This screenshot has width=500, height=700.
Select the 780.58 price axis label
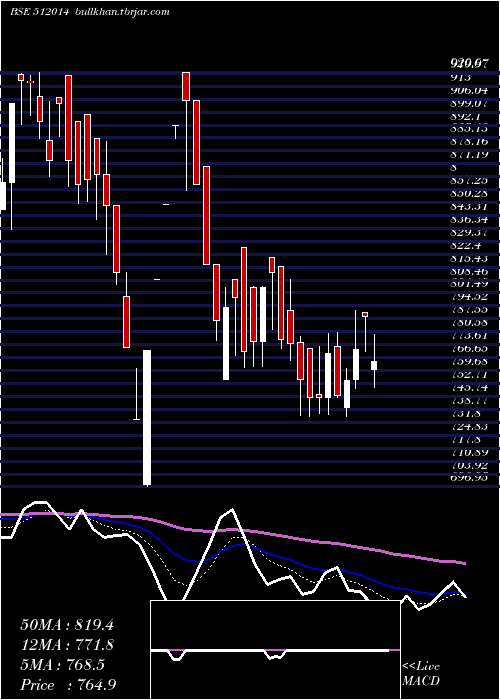point(468,322)
